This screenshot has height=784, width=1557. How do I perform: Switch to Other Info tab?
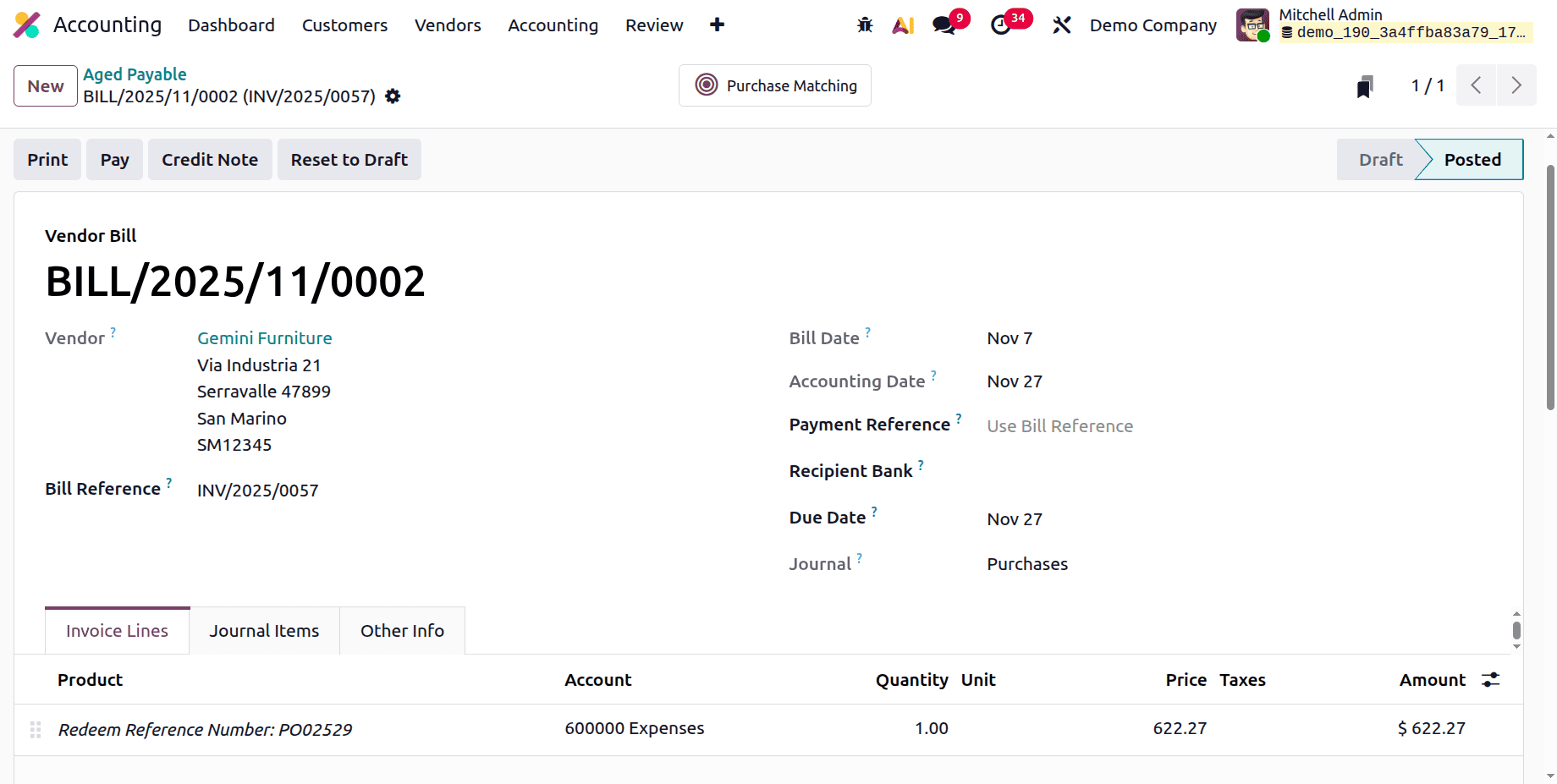(402, 631)
